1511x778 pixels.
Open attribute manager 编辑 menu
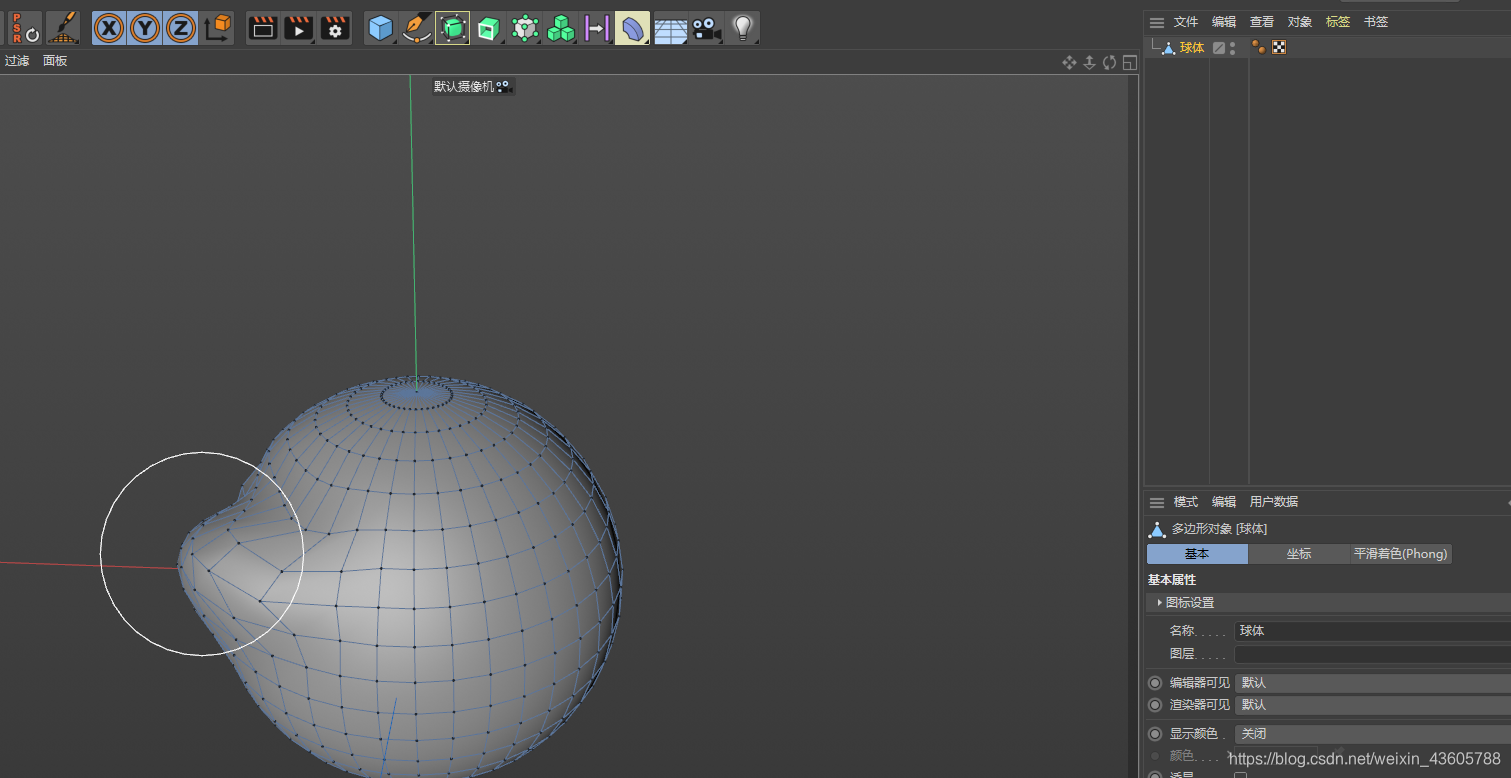pos(1224,502)
